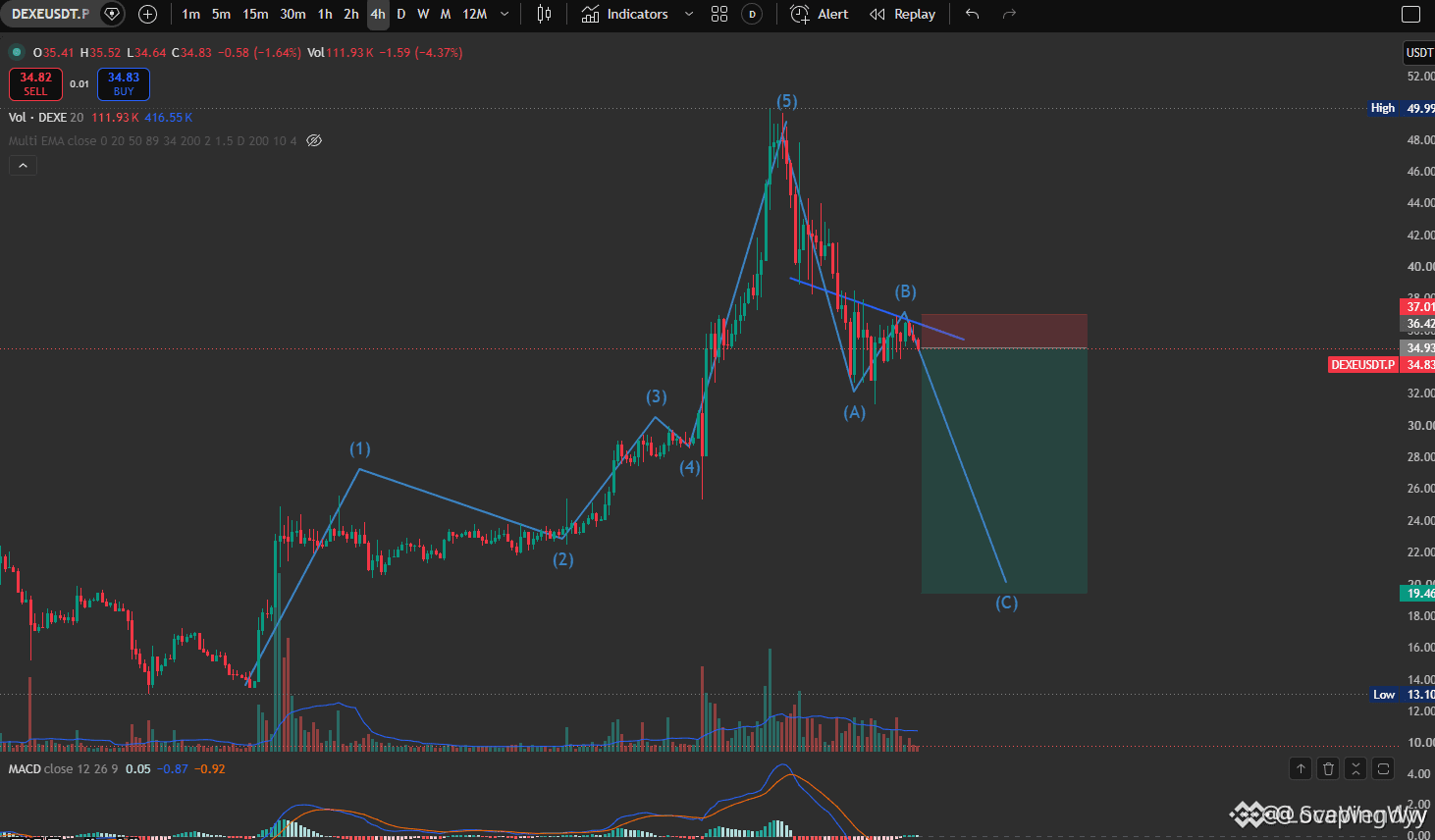1435x840 pixels.
Task: Select the (B) Elliott wave label
Action: [905, 291]
